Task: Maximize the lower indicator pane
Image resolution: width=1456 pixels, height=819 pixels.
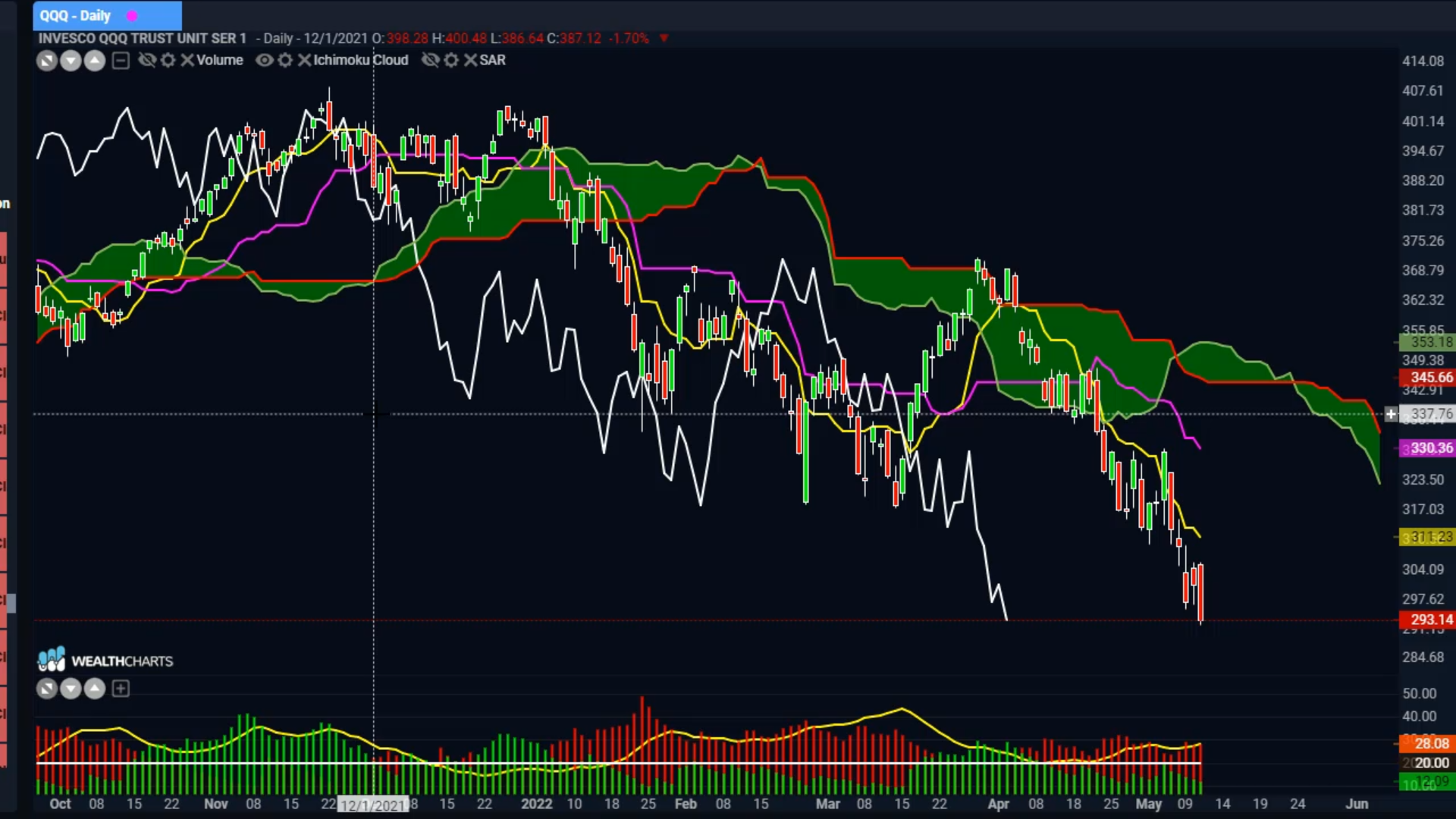Action: point(47,689)
